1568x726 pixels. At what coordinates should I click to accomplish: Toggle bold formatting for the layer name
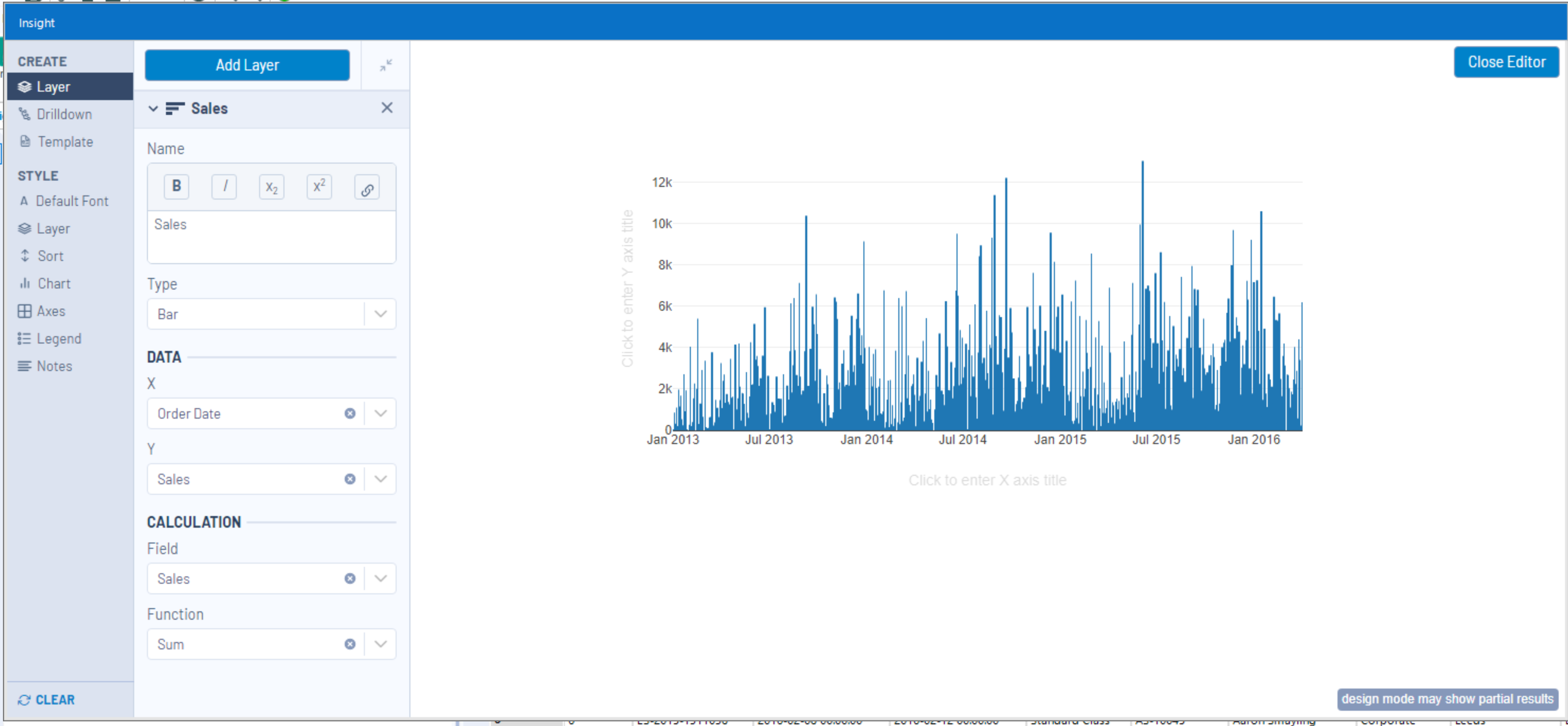[177, 187]
